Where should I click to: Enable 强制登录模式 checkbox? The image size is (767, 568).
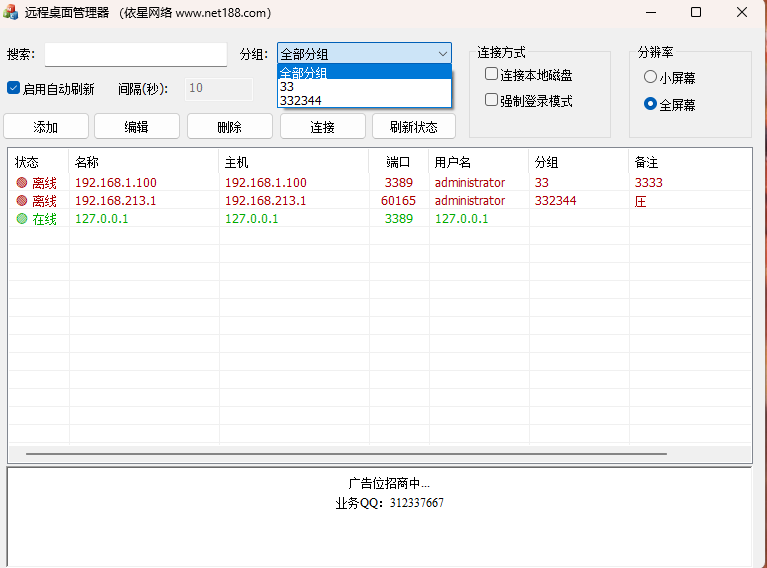(x=491, y=100)
